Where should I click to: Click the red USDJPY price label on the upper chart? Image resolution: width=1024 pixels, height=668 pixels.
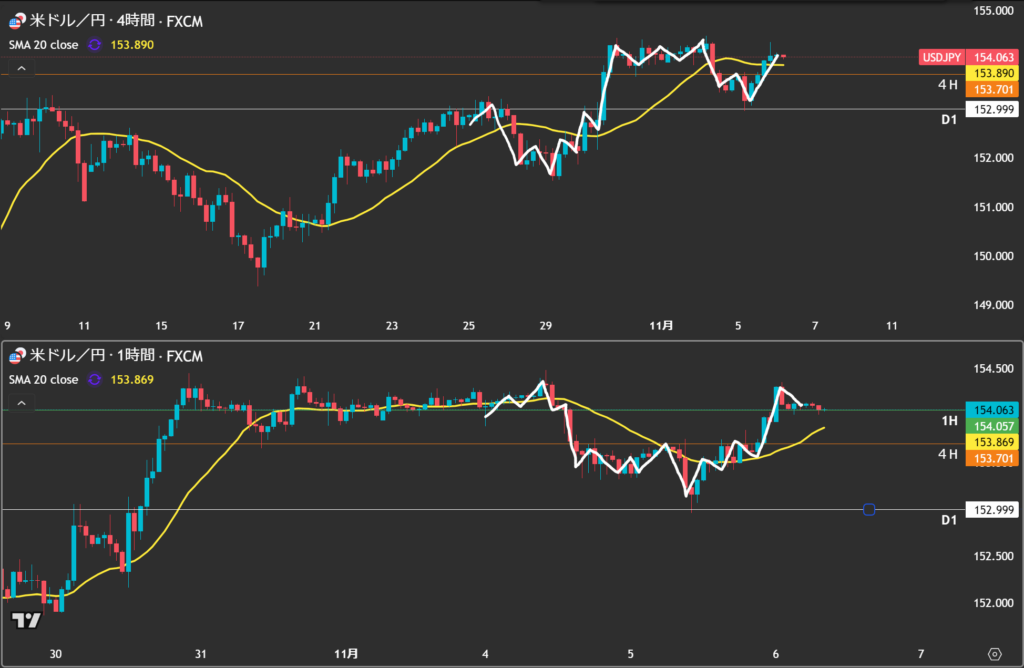point(940,58)
